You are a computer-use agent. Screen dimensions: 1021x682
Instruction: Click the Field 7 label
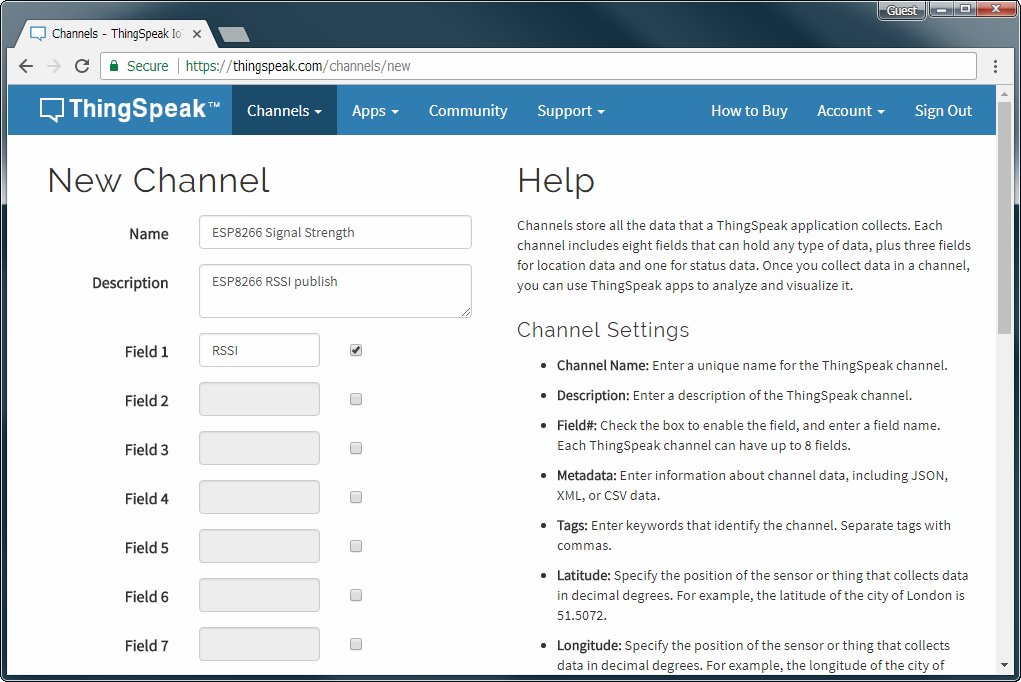(147, 646)
